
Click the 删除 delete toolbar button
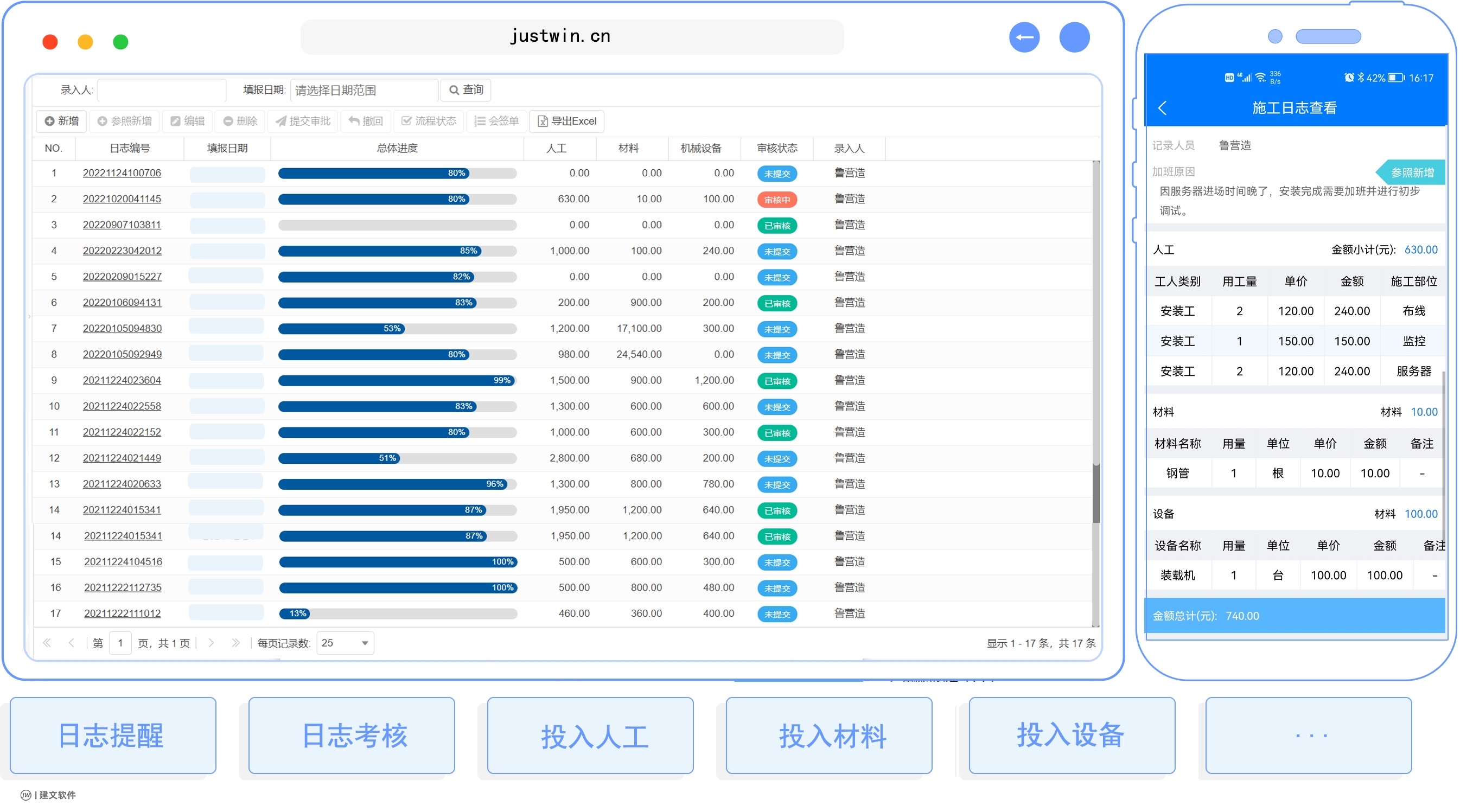point(240,121)
